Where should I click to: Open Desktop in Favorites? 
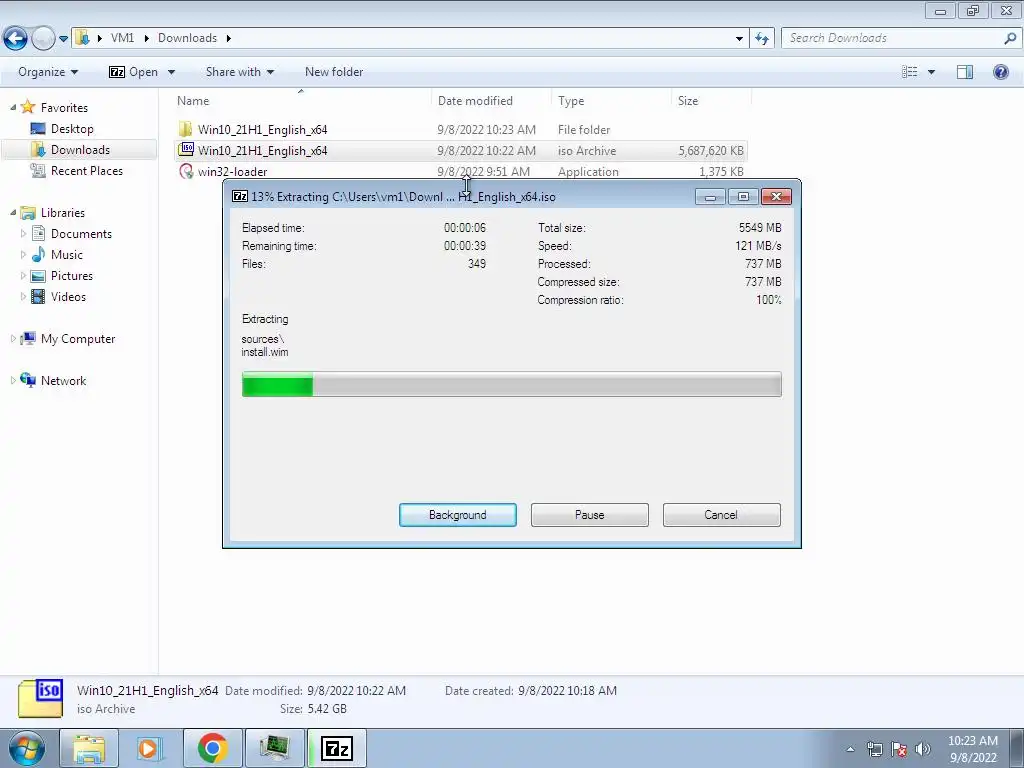72,129
